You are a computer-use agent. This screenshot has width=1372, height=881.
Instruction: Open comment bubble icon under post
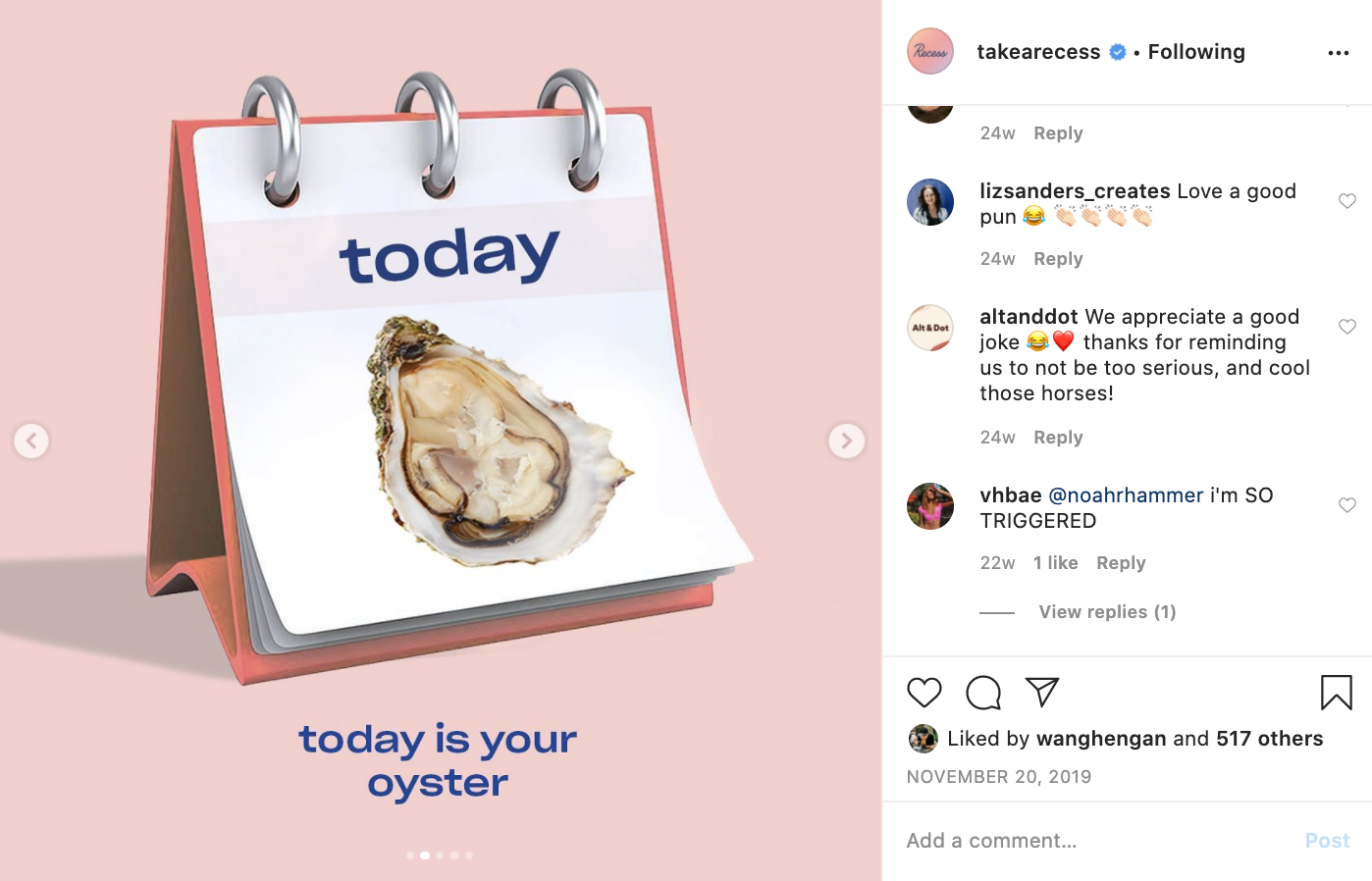point(982,693)
